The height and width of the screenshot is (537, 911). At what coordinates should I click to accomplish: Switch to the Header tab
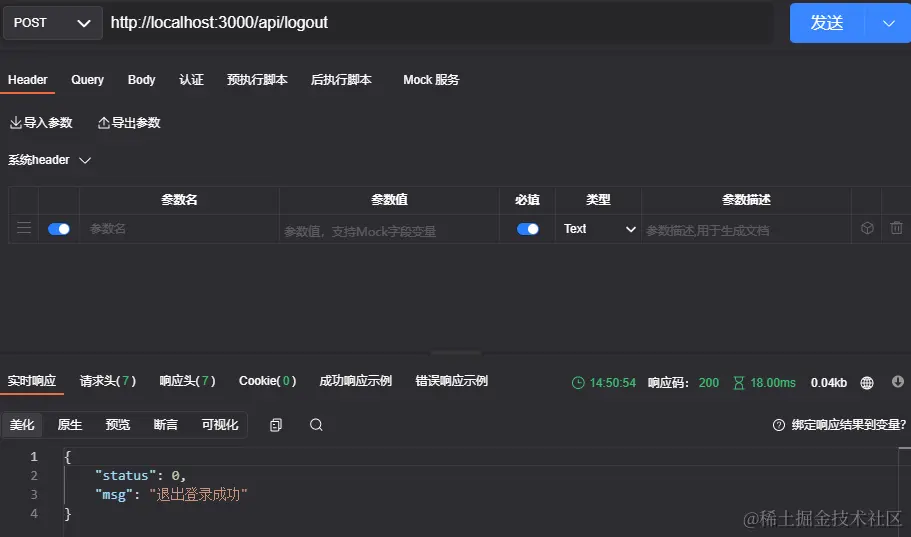(28, 80)
